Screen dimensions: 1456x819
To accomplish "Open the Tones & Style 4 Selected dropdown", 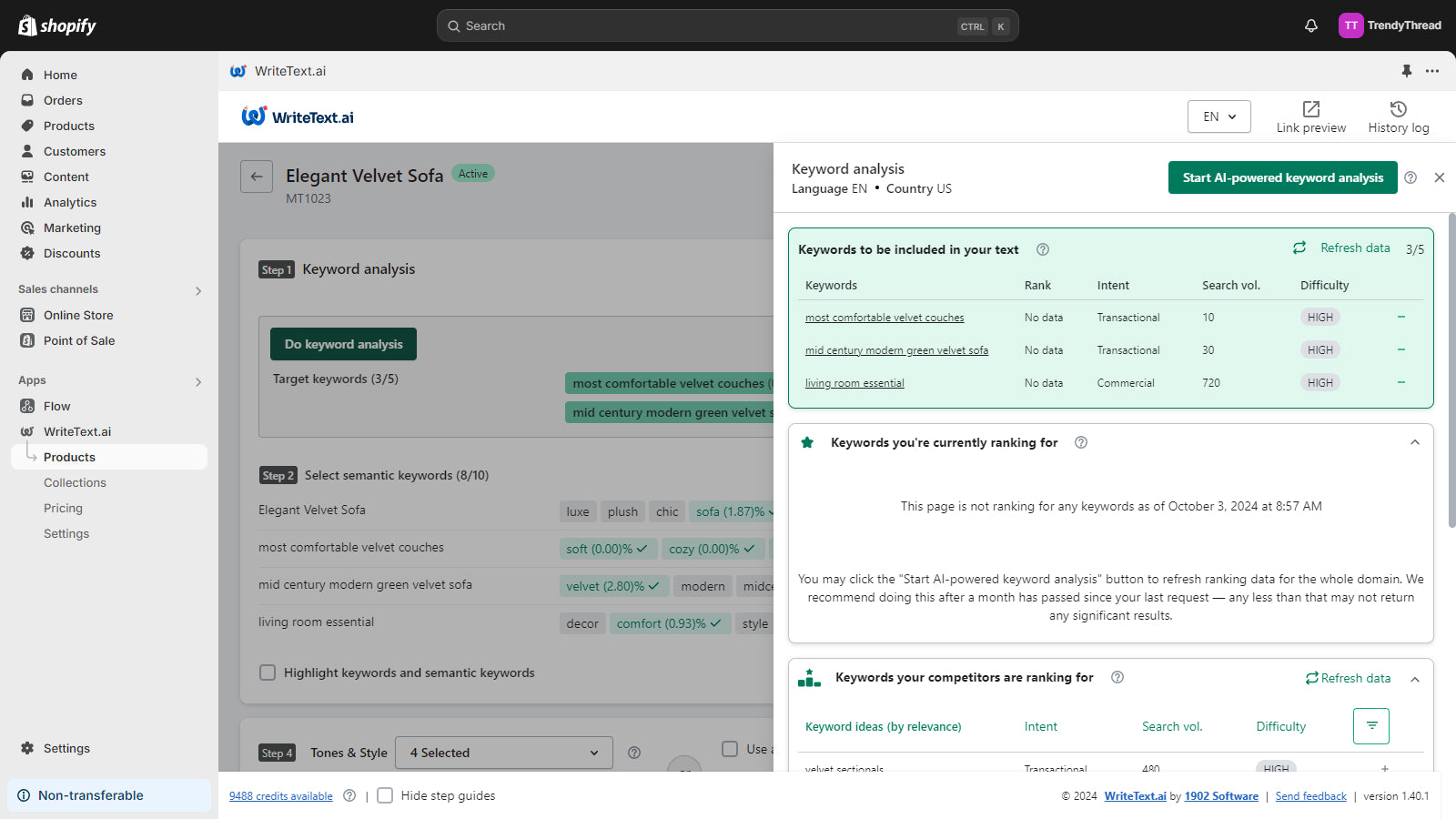I will 505,753.
